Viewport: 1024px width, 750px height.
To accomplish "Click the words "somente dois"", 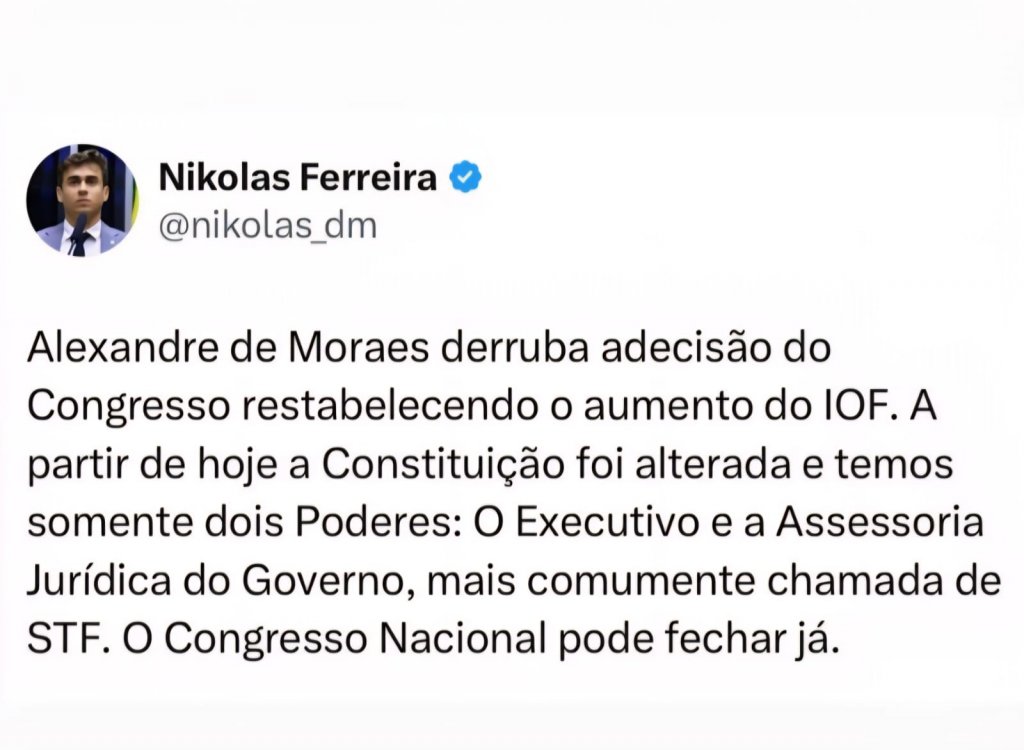I will (155, 523).
